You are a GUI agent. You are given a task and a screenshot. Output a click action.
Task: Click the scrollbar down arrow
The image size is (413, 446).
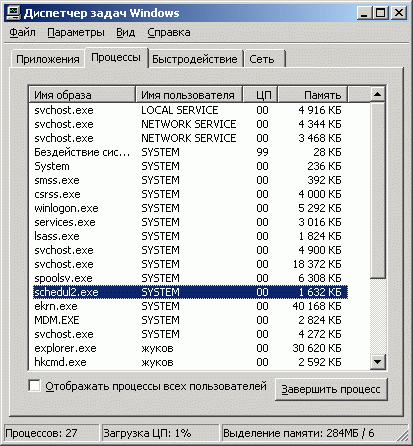point(378,362)
